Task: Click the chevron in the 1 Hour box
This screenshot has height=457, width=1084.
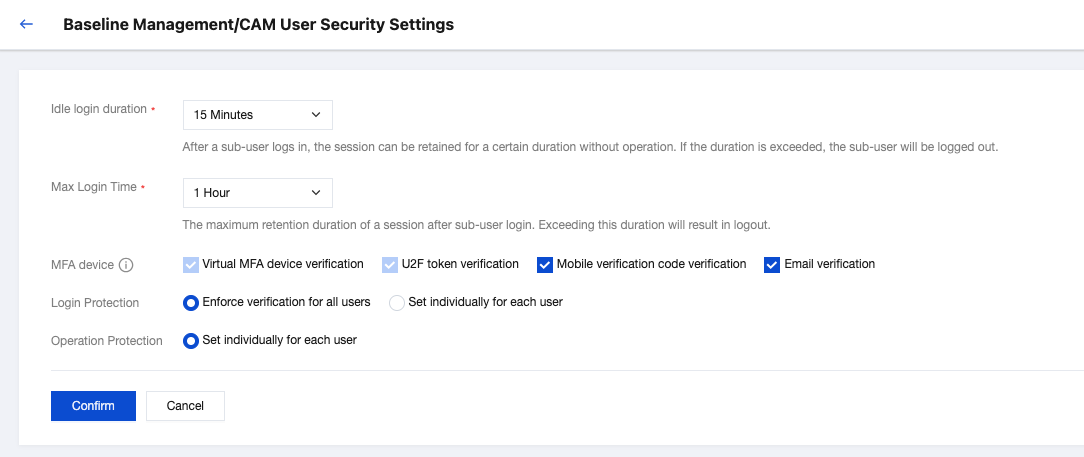Action: click(316, 192)
